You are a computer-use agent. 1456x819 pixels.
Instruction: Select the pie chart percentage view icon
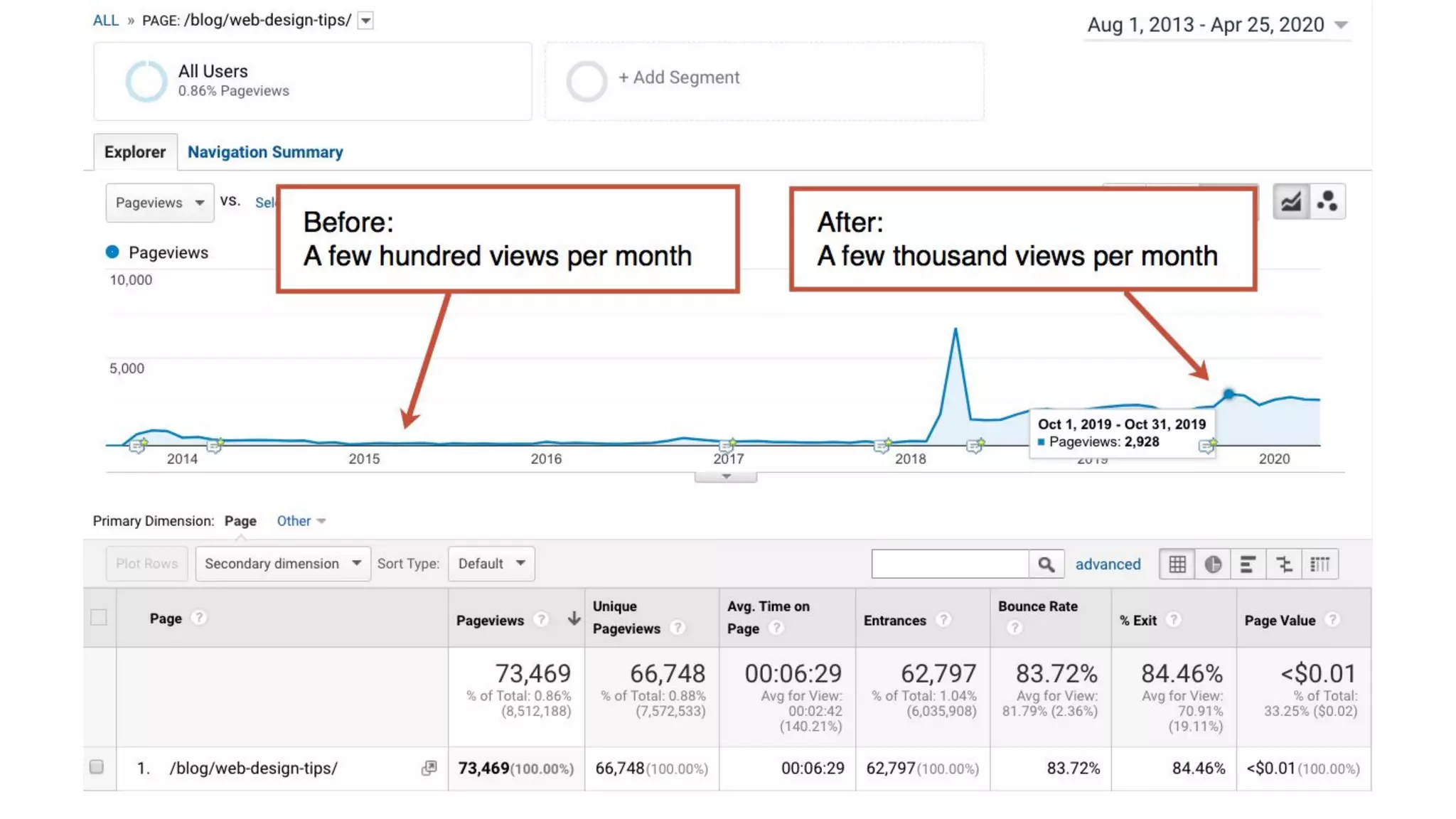pos(1213,564)
